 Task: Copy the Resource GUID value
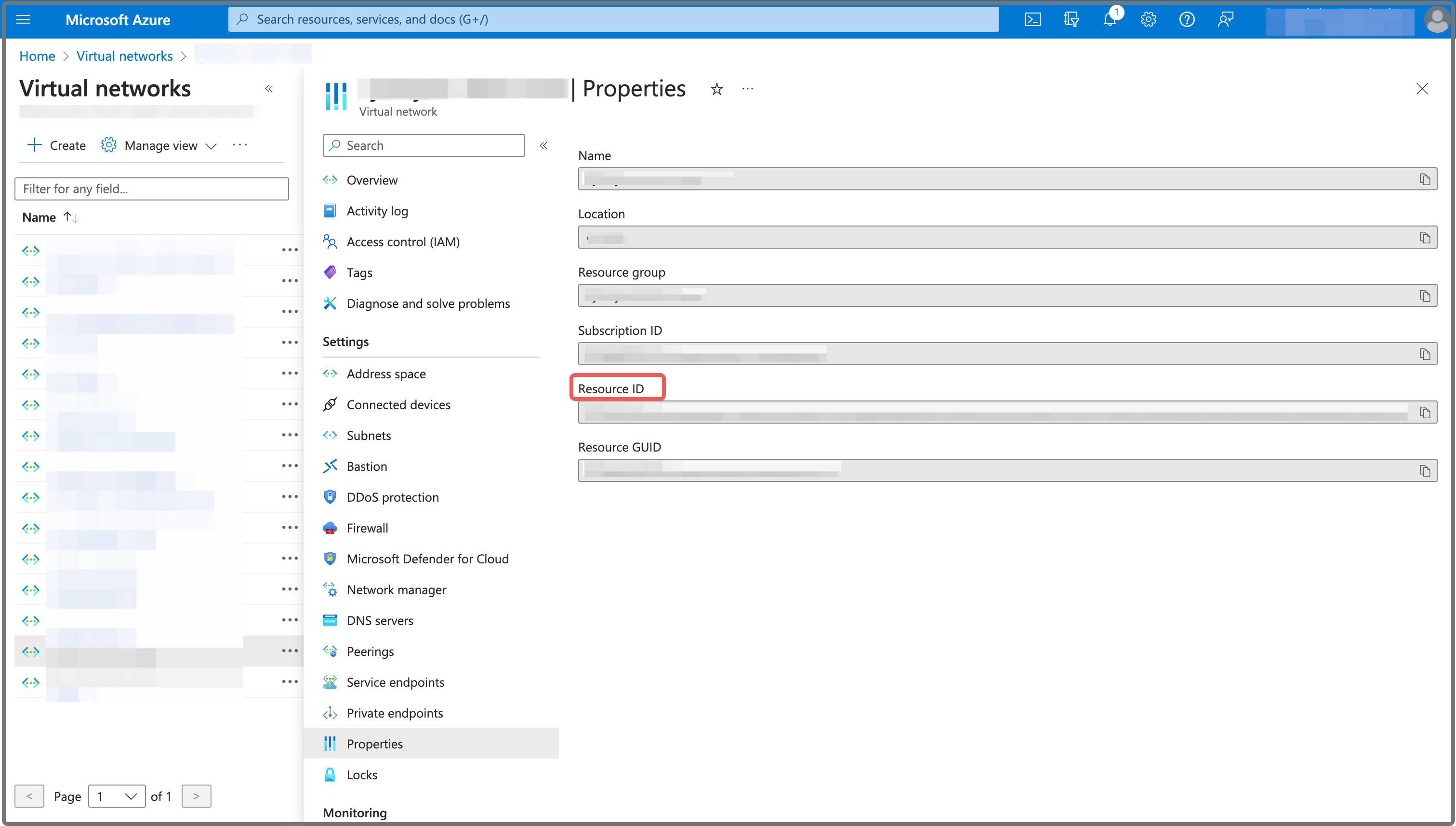coord(1424,471)
